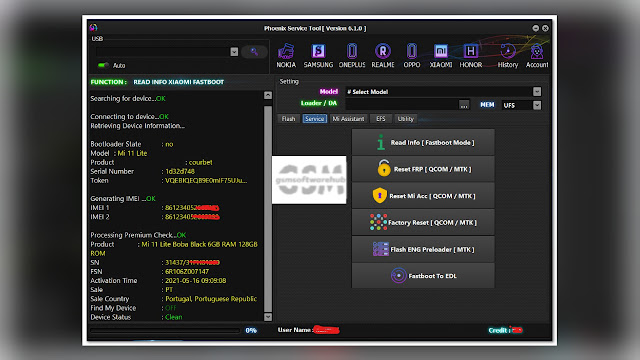Click the Credit label in status bar
The image size is (640, 360).
(498, 330)
